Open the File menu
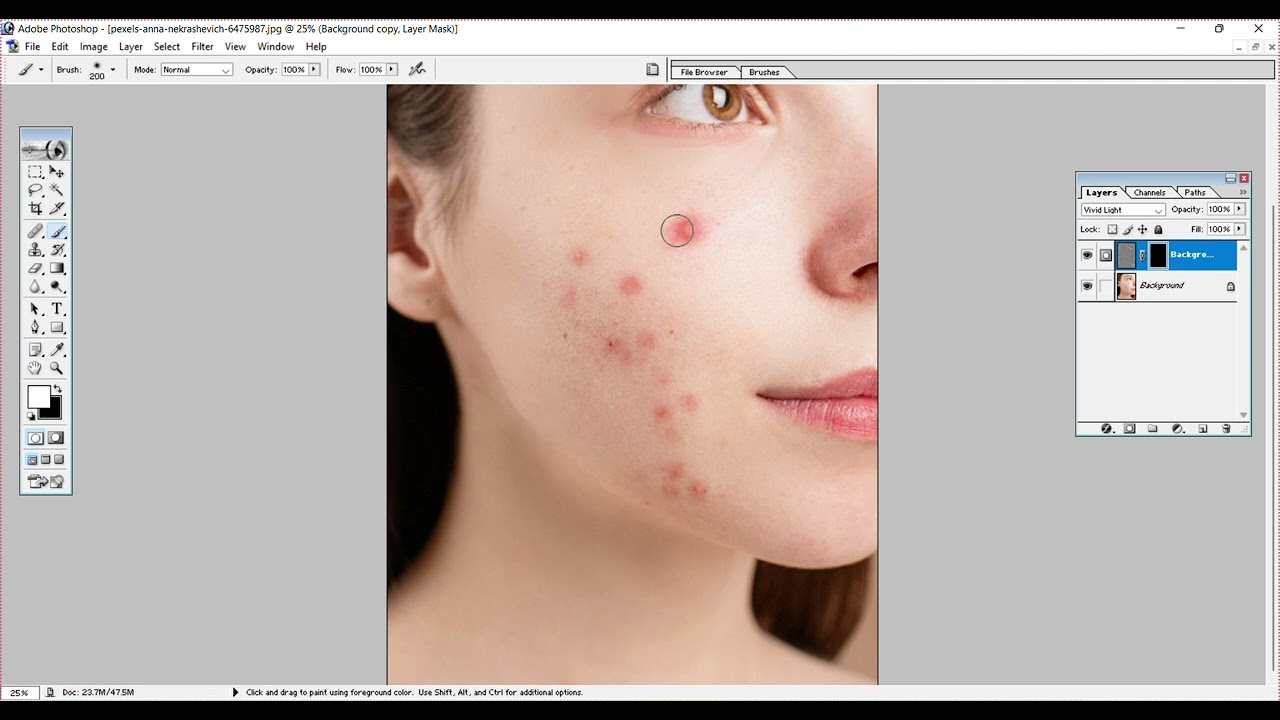The height and width of the screenshot is (720, 1280). point(32,47)
